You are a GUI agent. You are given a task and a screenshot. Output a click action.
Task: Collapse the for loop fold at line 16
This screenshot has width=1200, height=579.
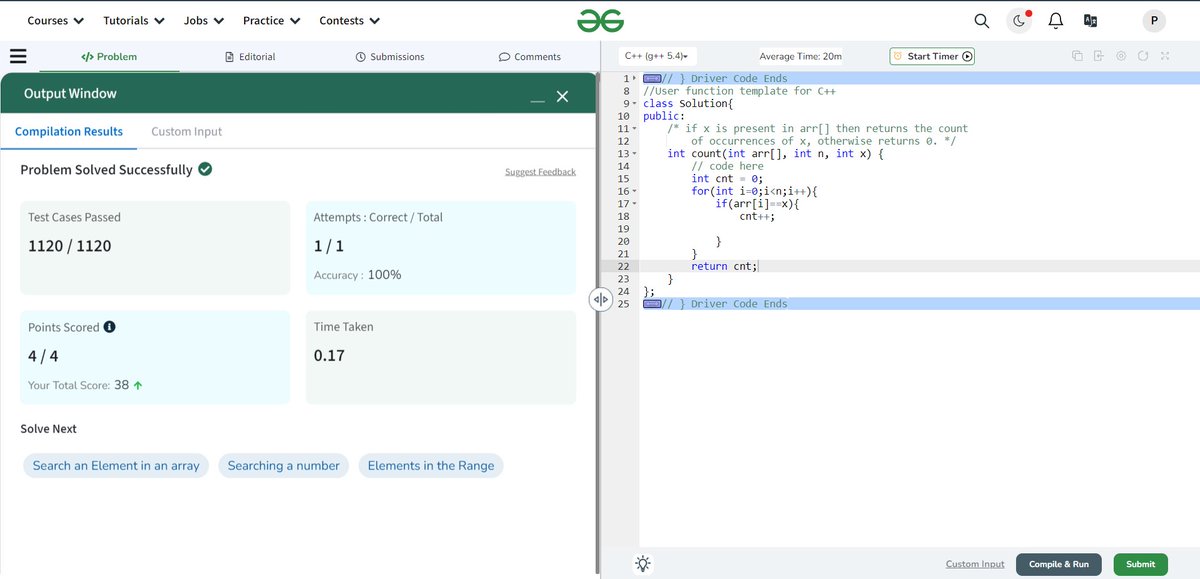pos(635,191)
